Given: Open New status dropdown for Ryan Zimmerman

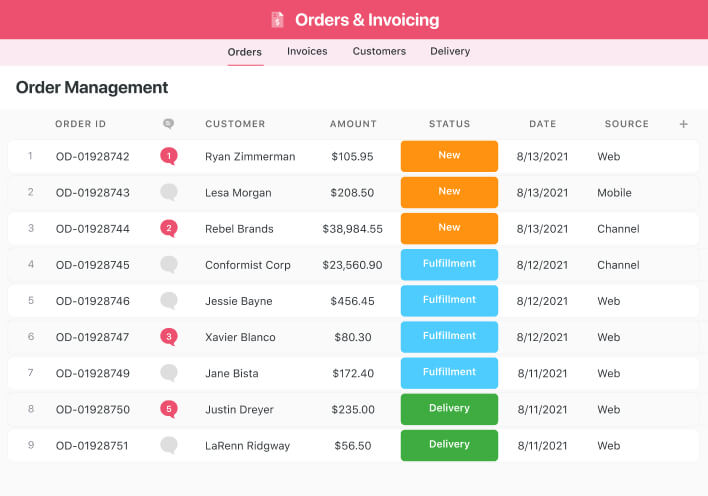Looking at the screenshot, I should (449, 156).
